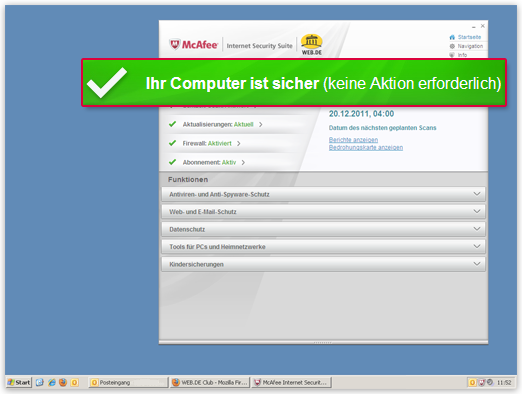Viewport: 522px width, 394px height.
Task: Open Abonnement details arrow
Action: point(243,162)
